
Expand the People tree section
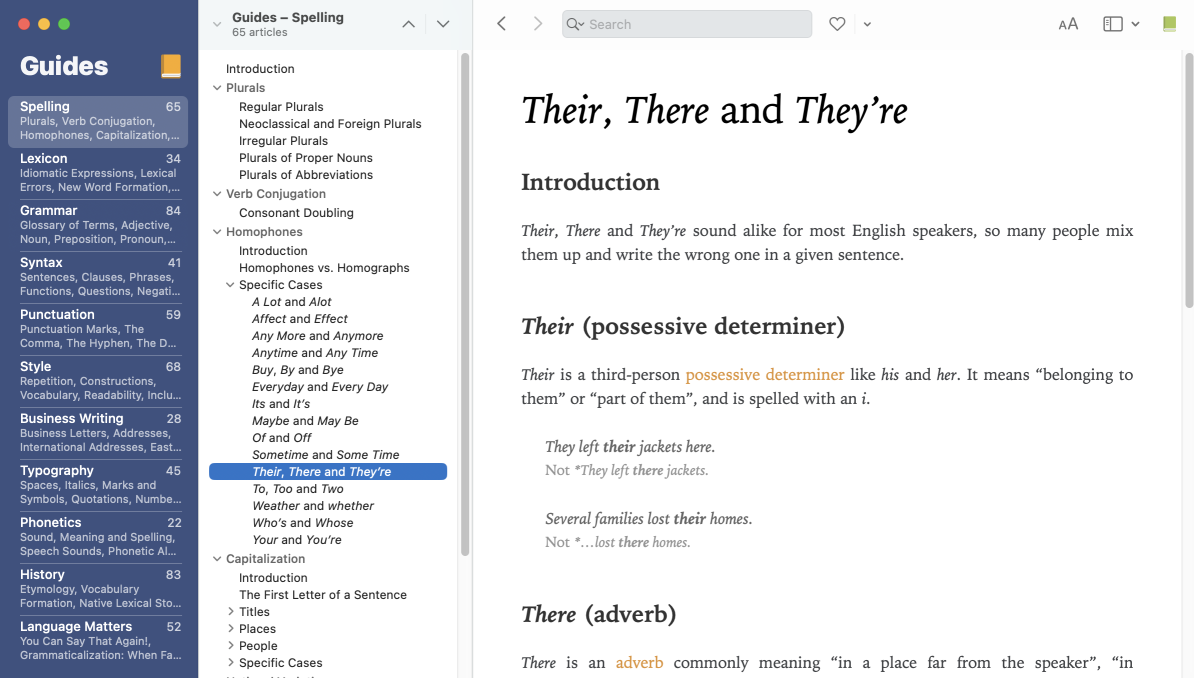click(231, 646)
